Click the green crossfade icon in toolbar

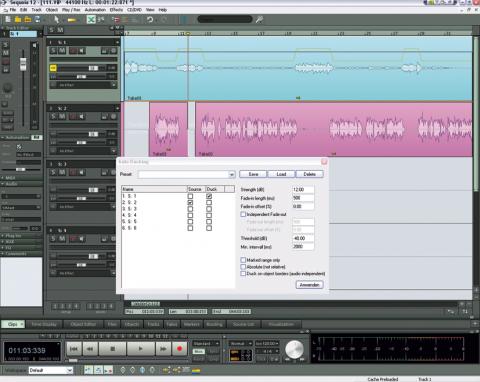91,19
